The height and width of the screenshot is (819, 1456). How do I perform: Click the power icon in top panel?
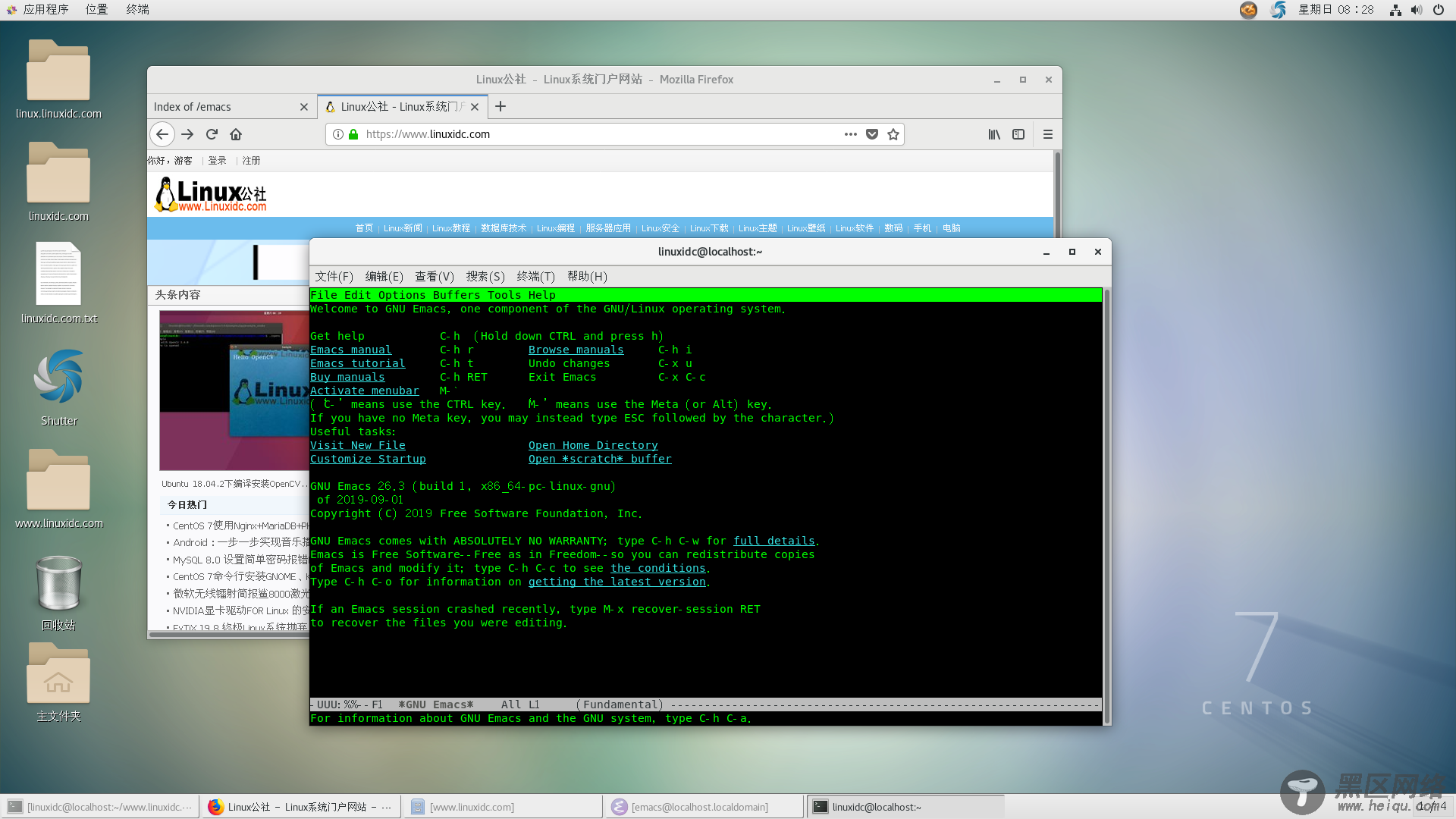coord(1438,10)
